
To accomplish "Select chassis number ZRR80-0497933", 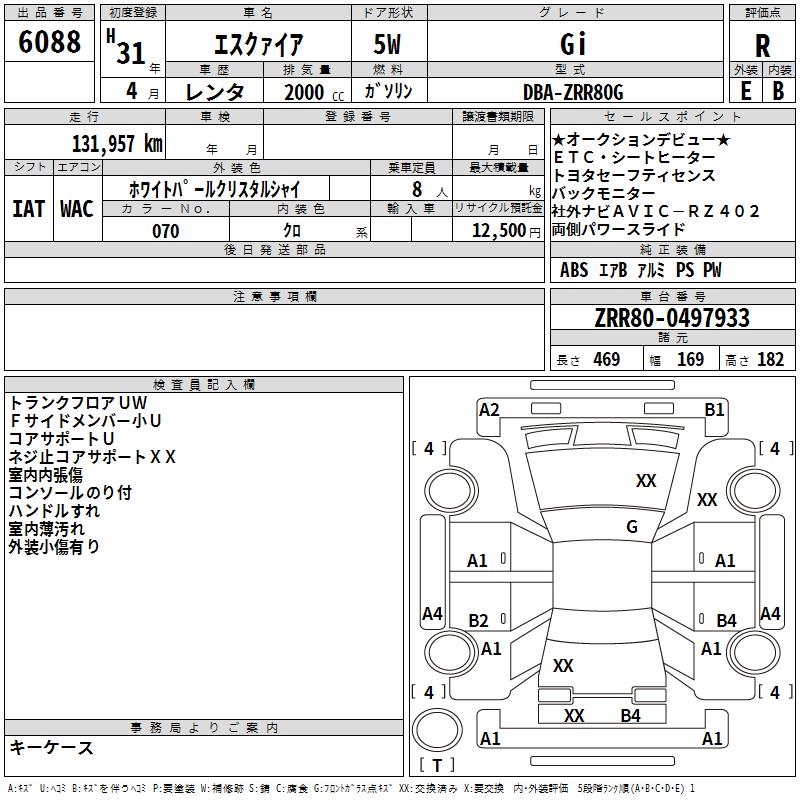I will point(672,318).
